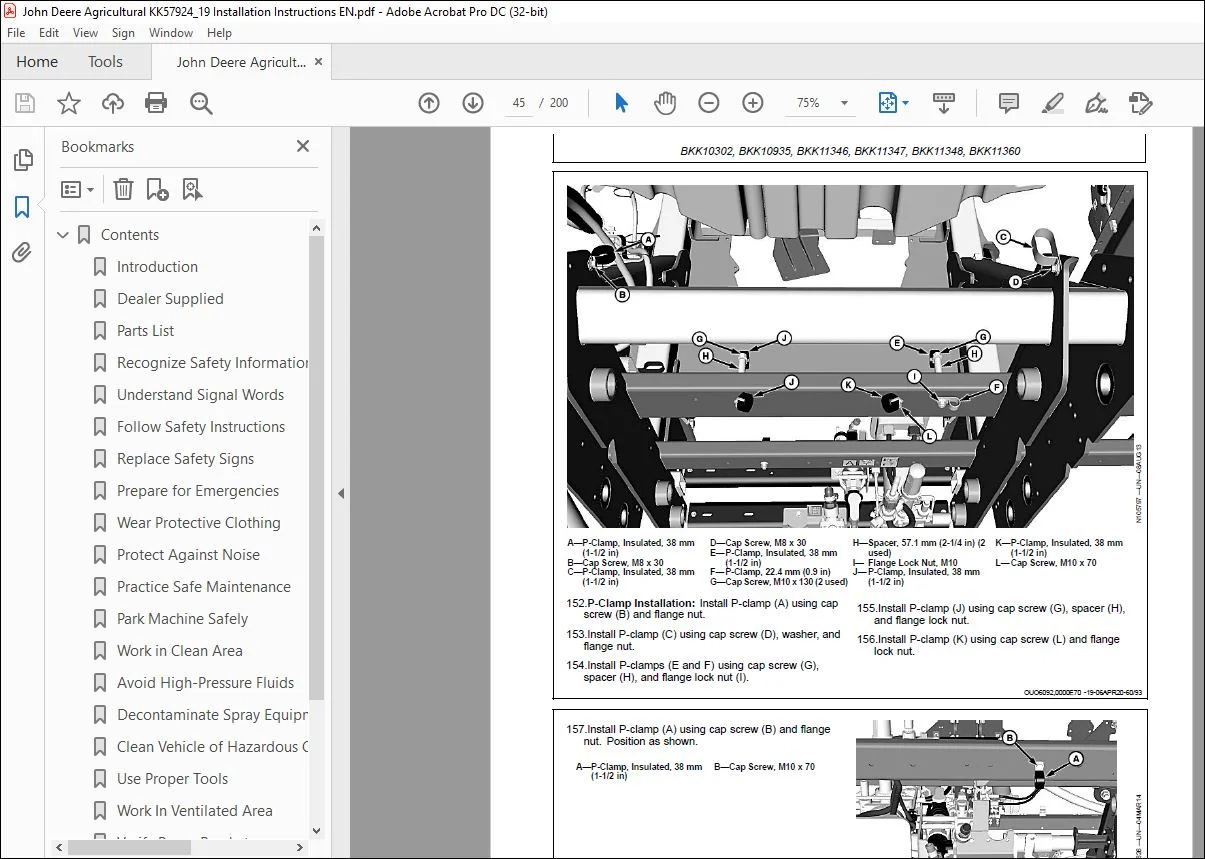Collapse the navigation pane arrow
Image resolution: width=1205 pixels, height=859 pixels.
point(341,493)
